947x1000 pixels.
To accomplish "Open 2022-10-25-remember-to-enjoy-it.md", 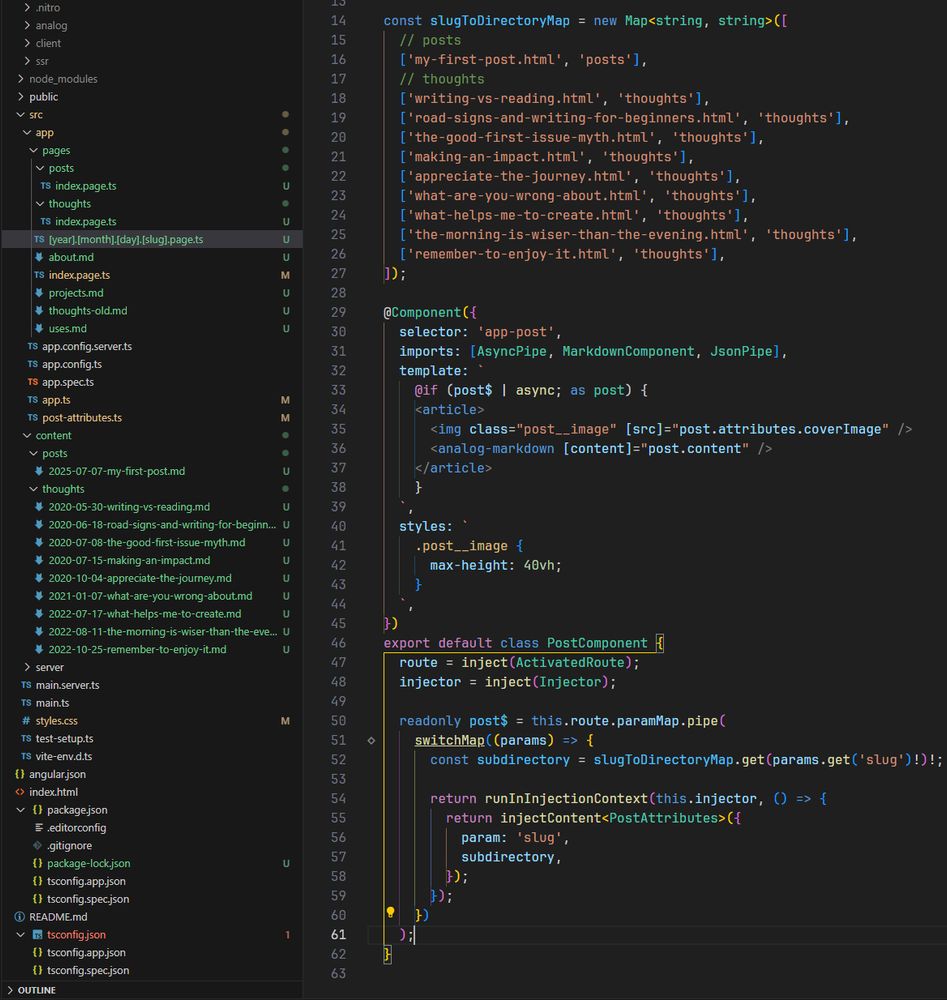I will click(x=137, y=650).
